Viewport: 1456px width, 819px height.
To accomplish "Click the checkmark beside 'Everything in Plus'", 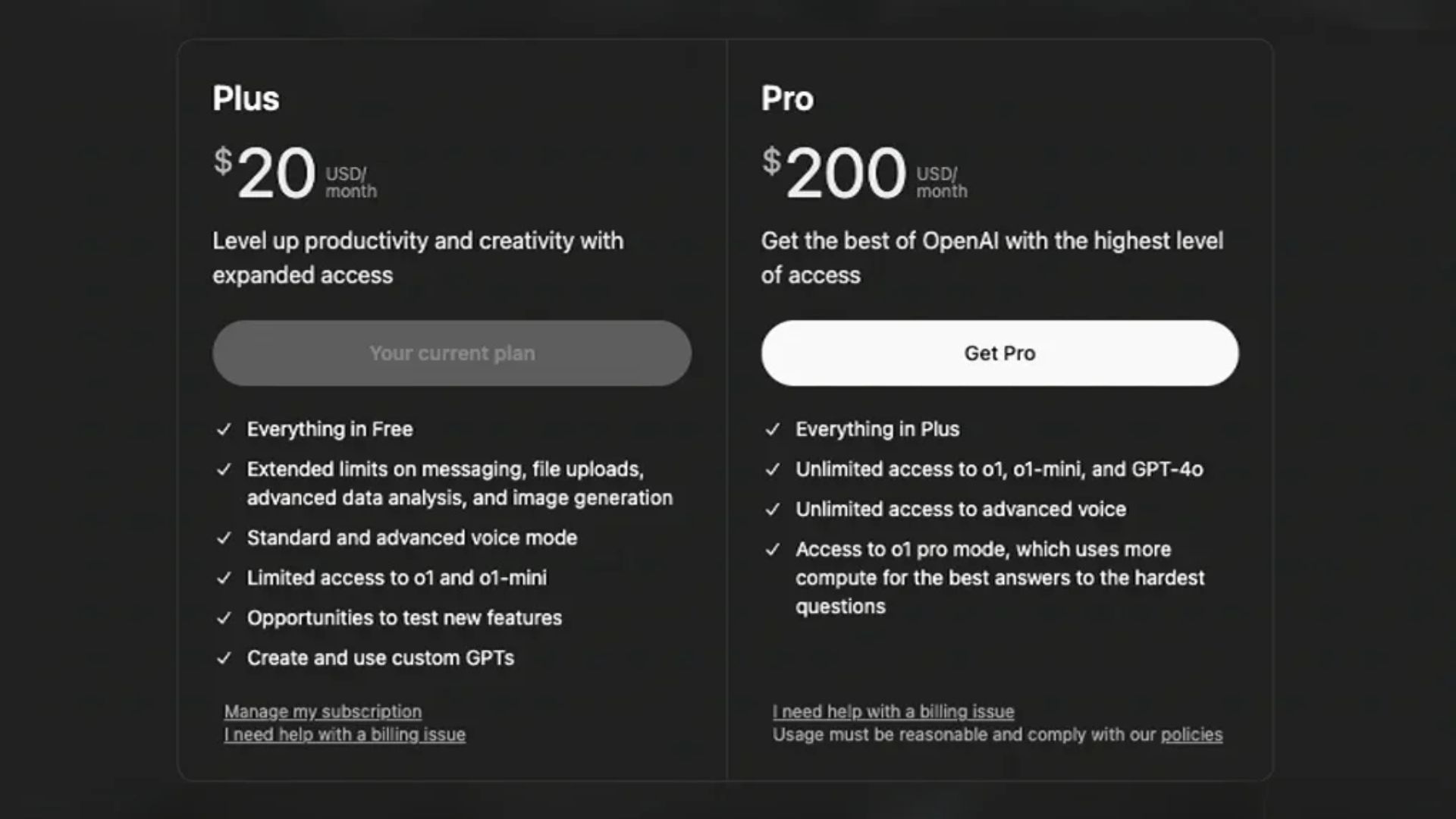I will 774,428.
